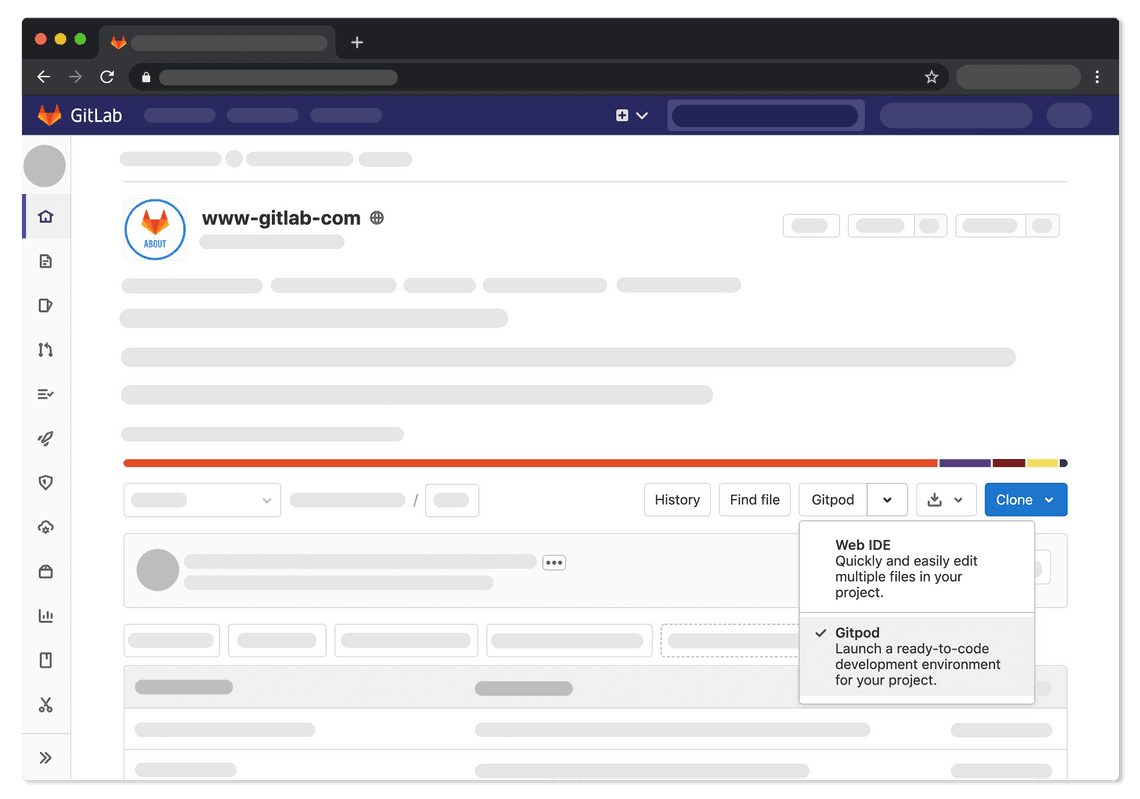Select the Repository file icon in sidebar
This screenshot has width=1140, height=799.
point(45,260)
